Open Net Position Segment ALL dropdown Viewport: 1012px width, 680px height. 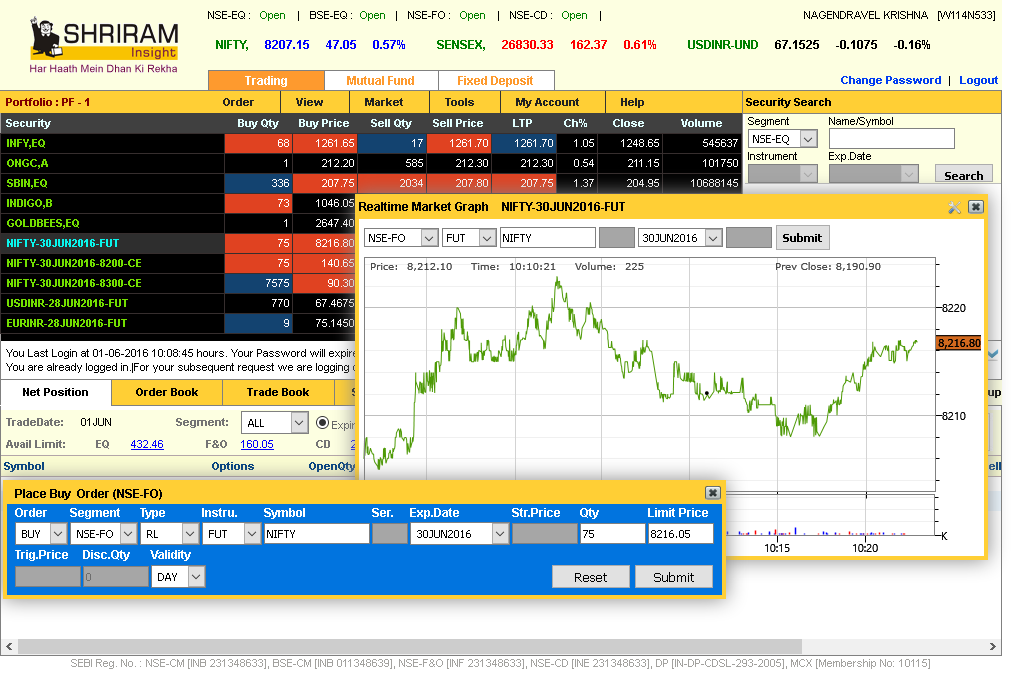pos(298,423)
